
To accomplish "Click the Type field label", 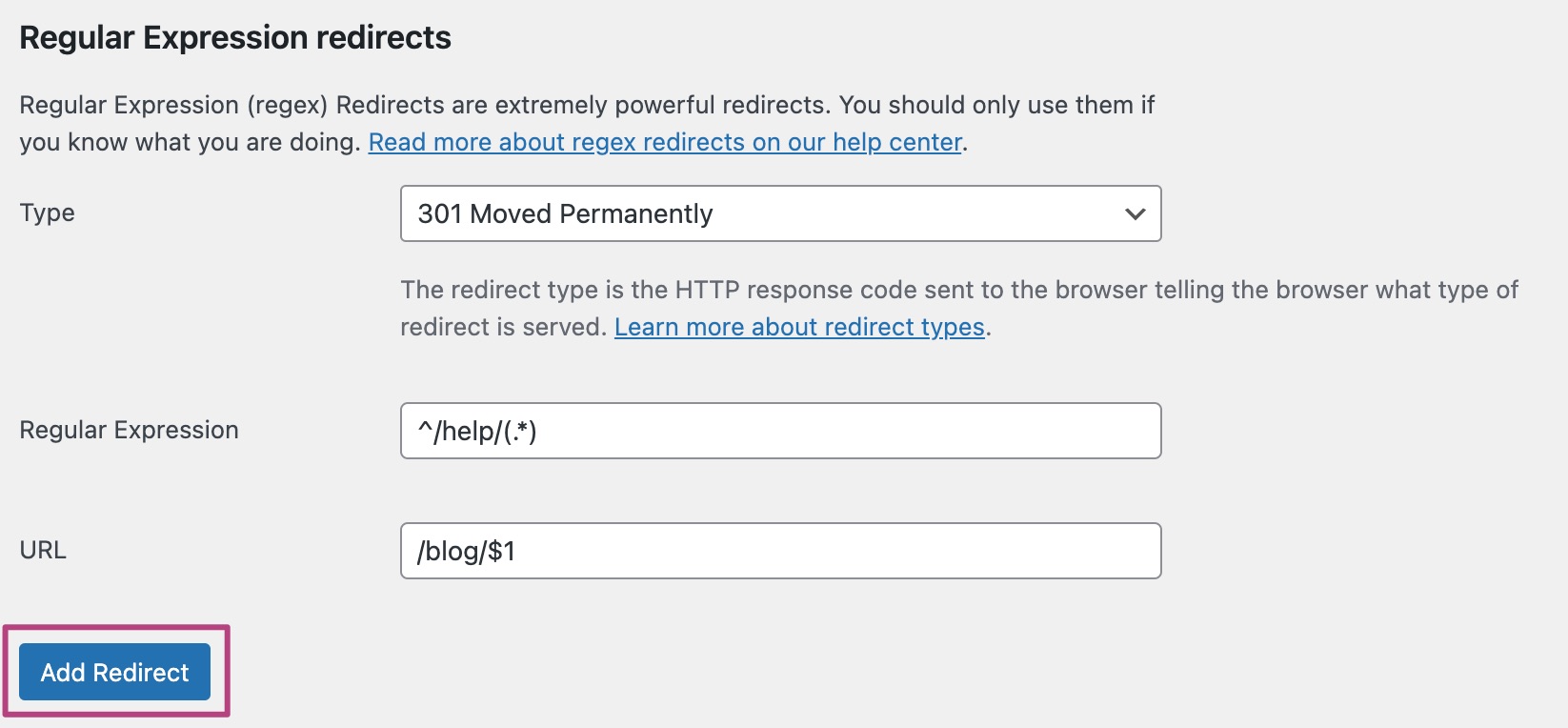I will (x=47, y=212).
